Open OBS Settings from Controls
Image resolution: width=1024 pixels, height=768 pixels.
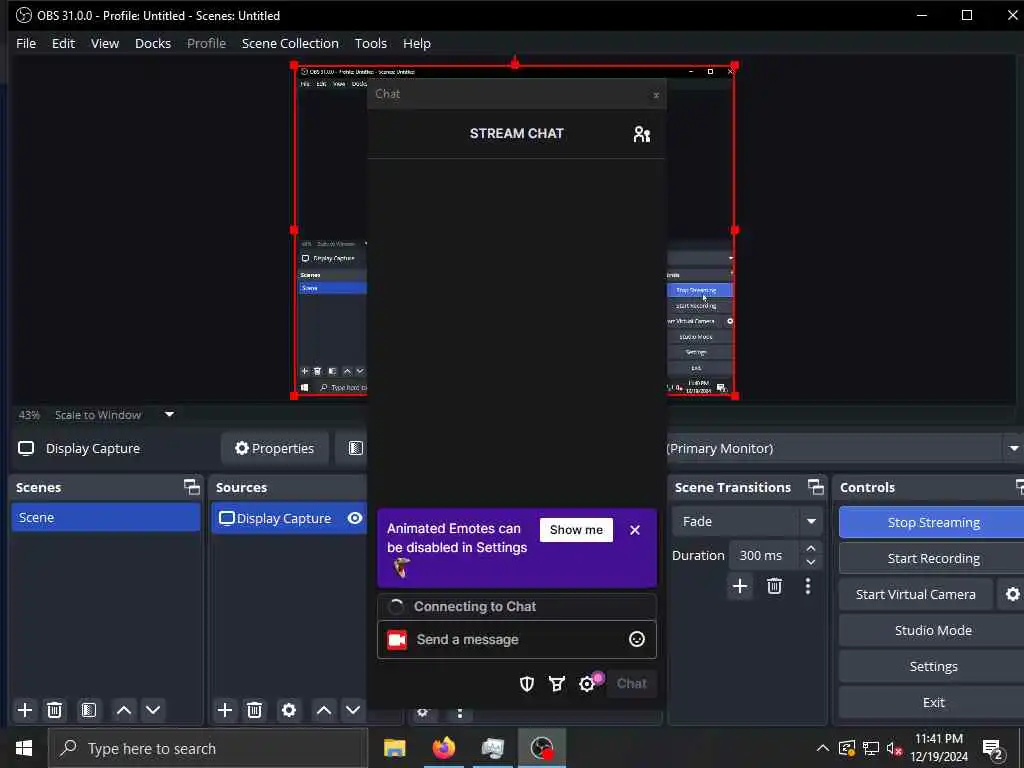click(932, 666)
